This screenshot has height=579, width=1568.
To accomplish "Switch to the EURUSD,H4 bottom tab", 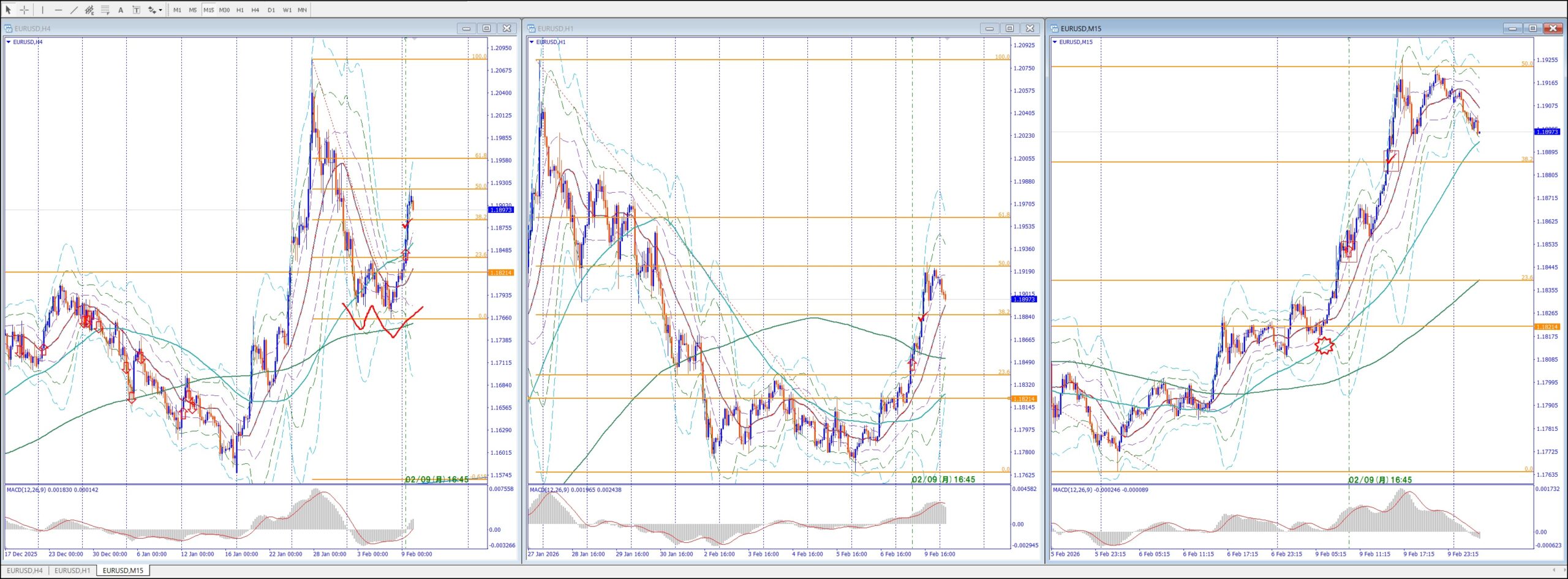I will [24, 570].
